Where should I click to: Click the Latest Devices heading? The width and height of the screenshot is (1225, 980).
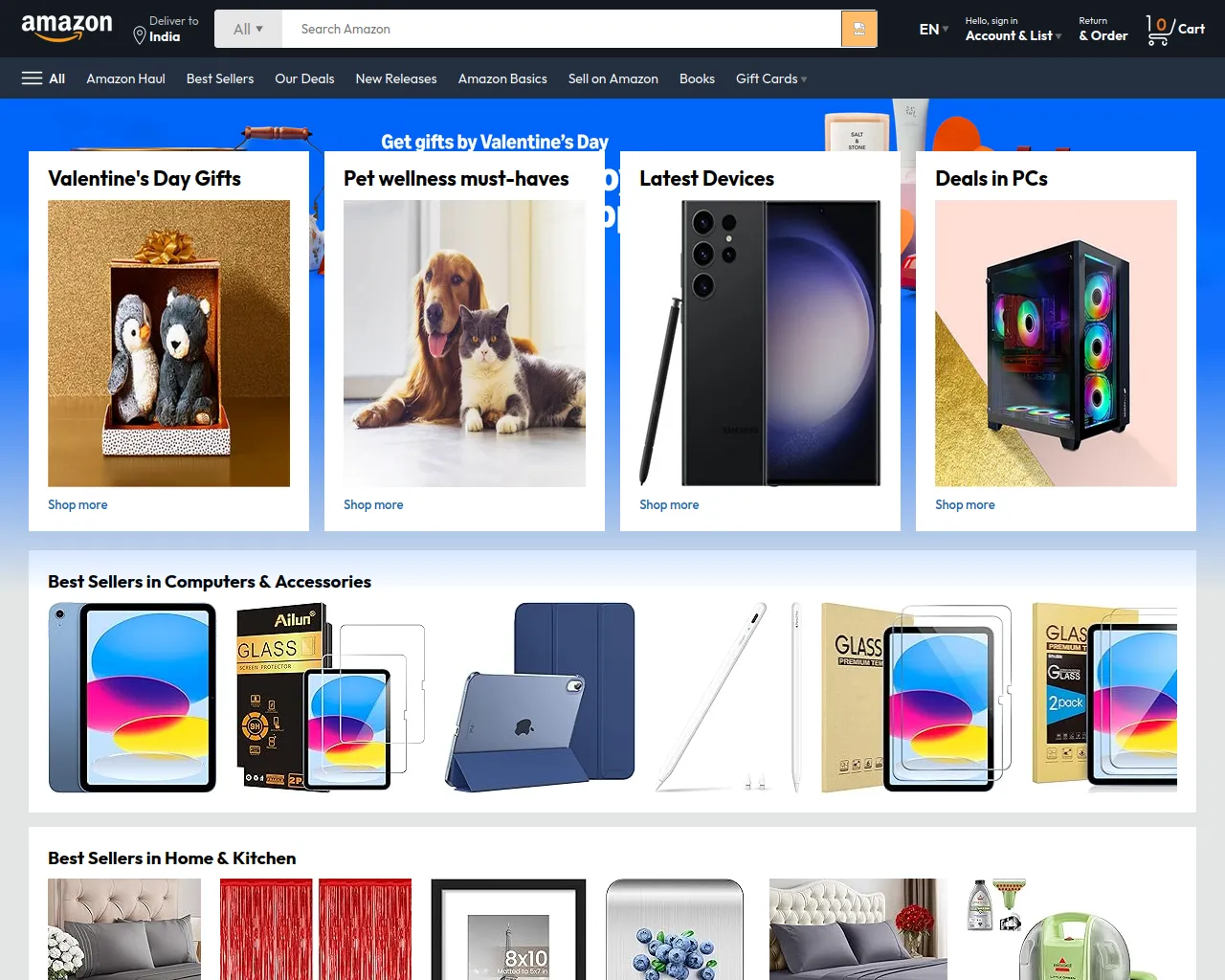coord(706,179)
